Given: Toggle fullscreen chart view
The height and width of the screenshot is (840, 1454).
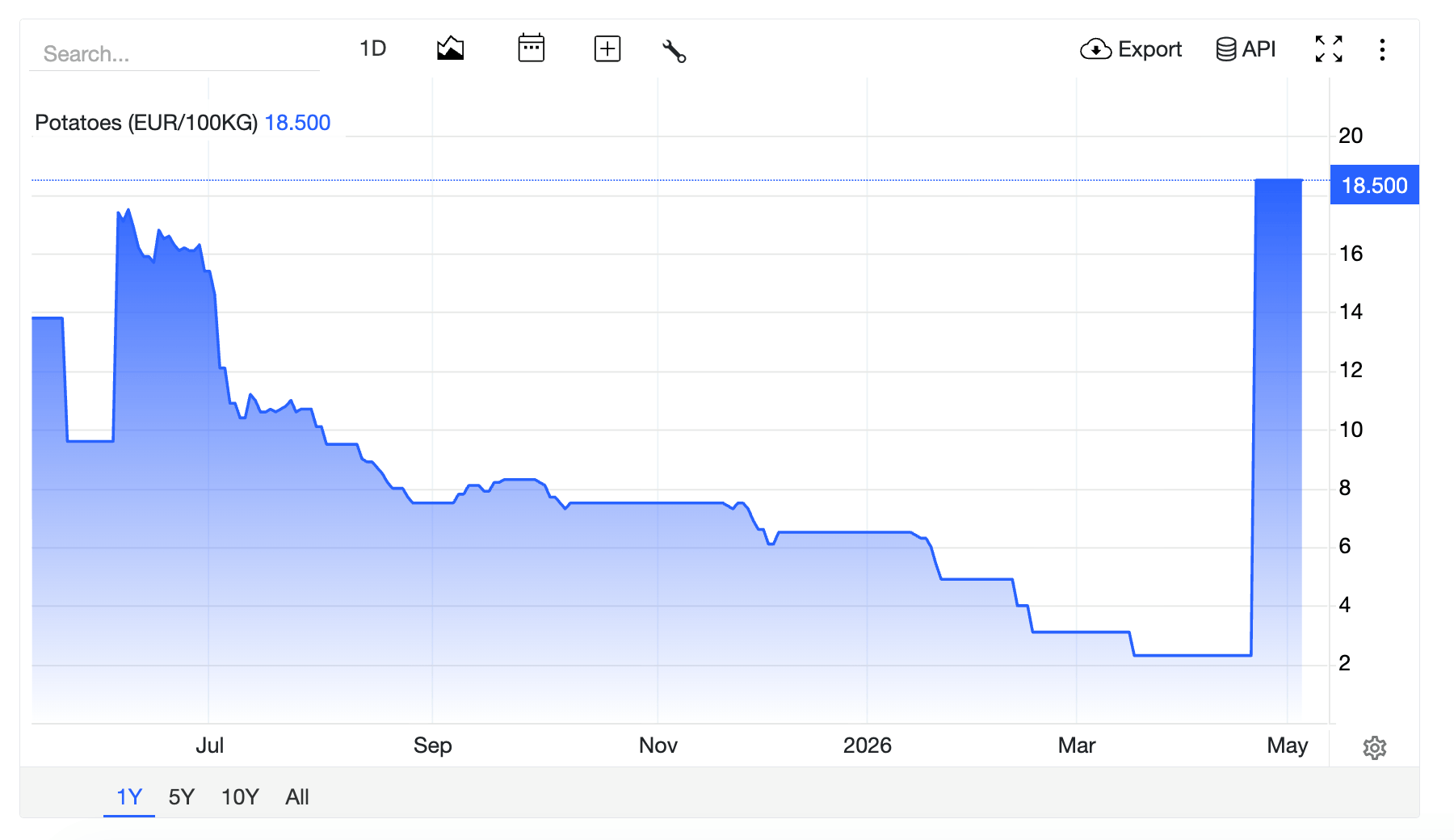Looking at the screenshot, I should pyautogui.click(x=1329, y=49).
